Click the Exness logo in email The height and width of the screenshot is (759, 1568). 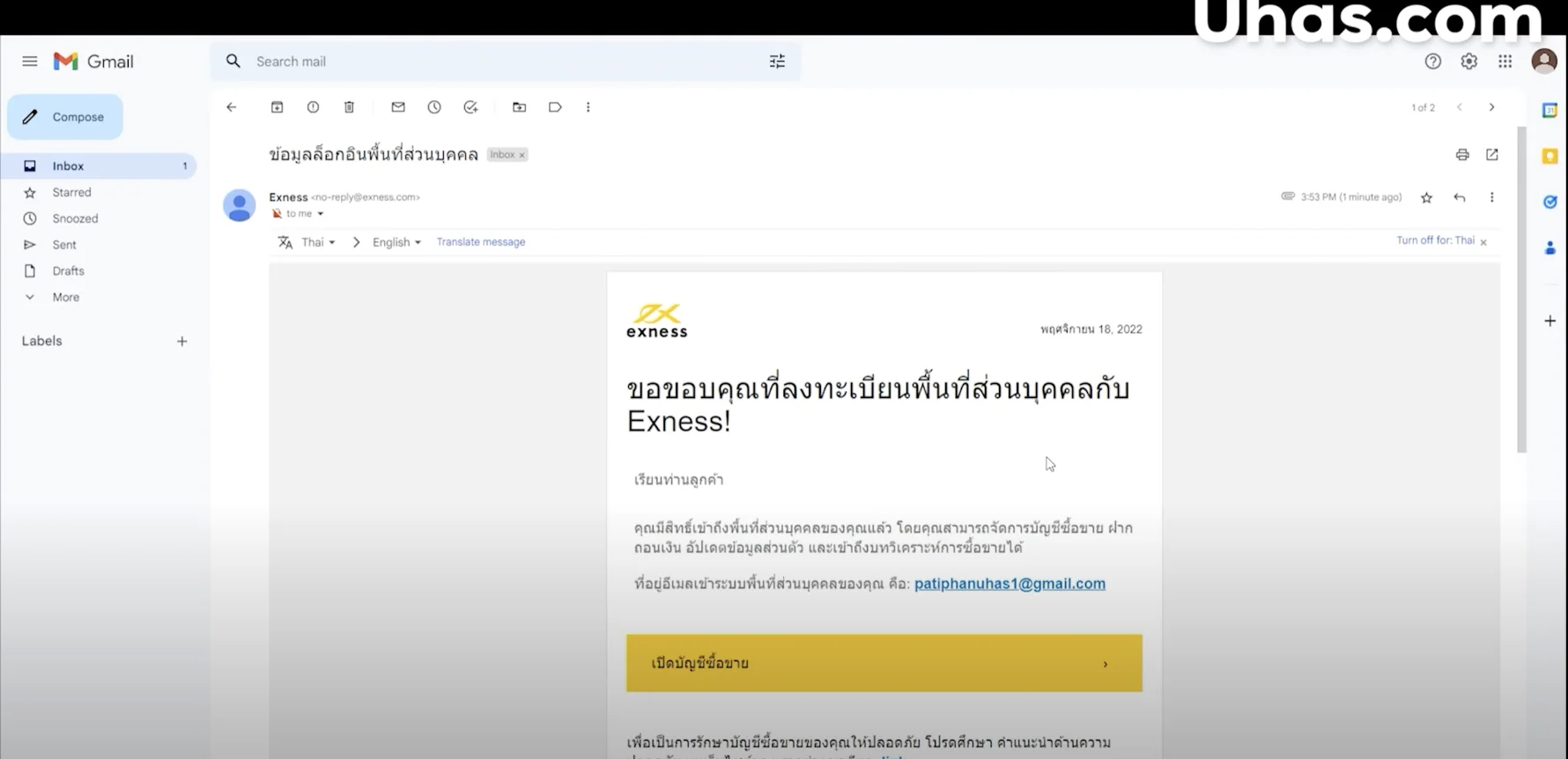pos(657,321)
